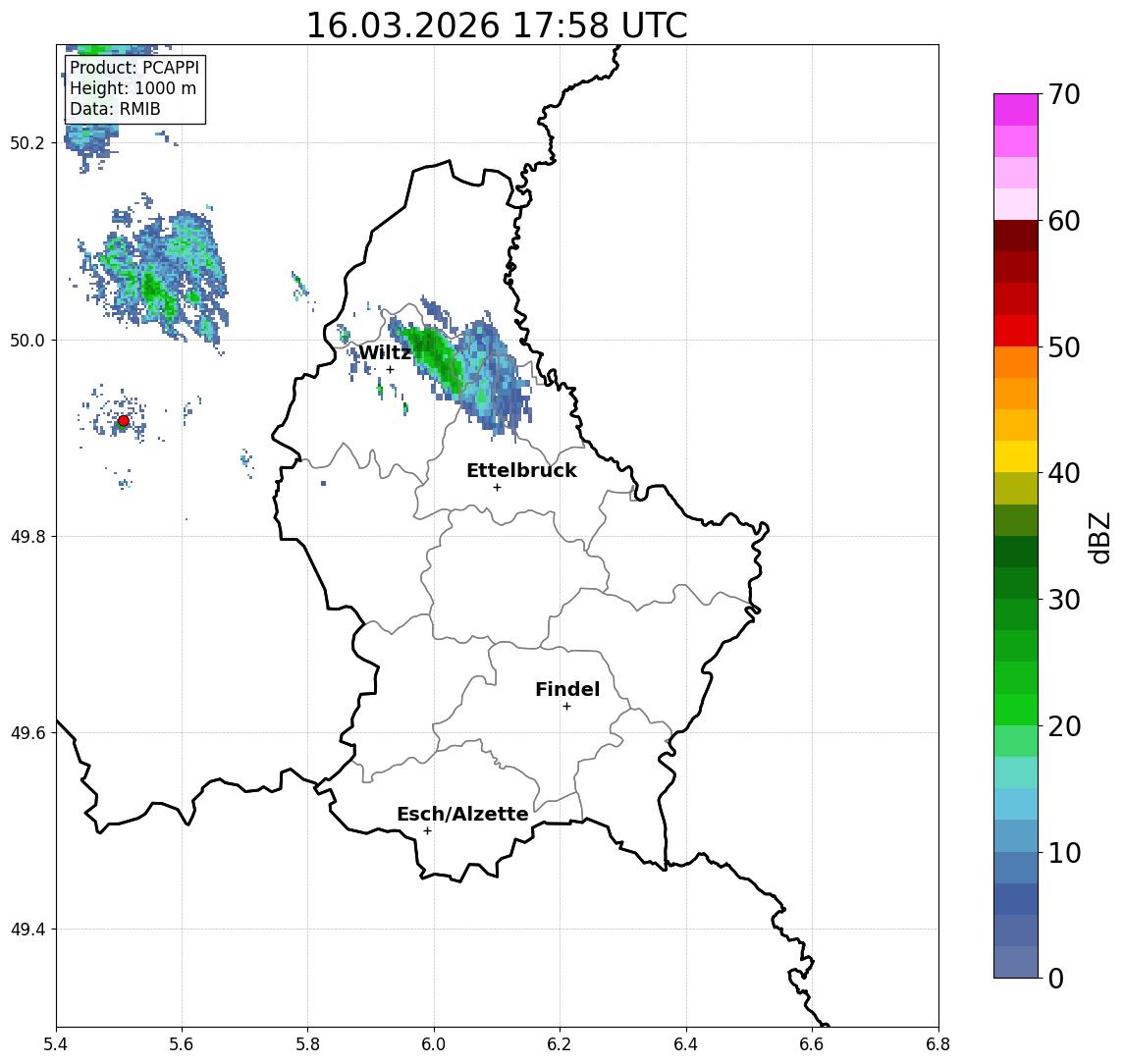Image resolution: width=1124 pixels, height=1064 pixels.
Task: Click the bright green swatch just above 20
Action: point(1016,709)
